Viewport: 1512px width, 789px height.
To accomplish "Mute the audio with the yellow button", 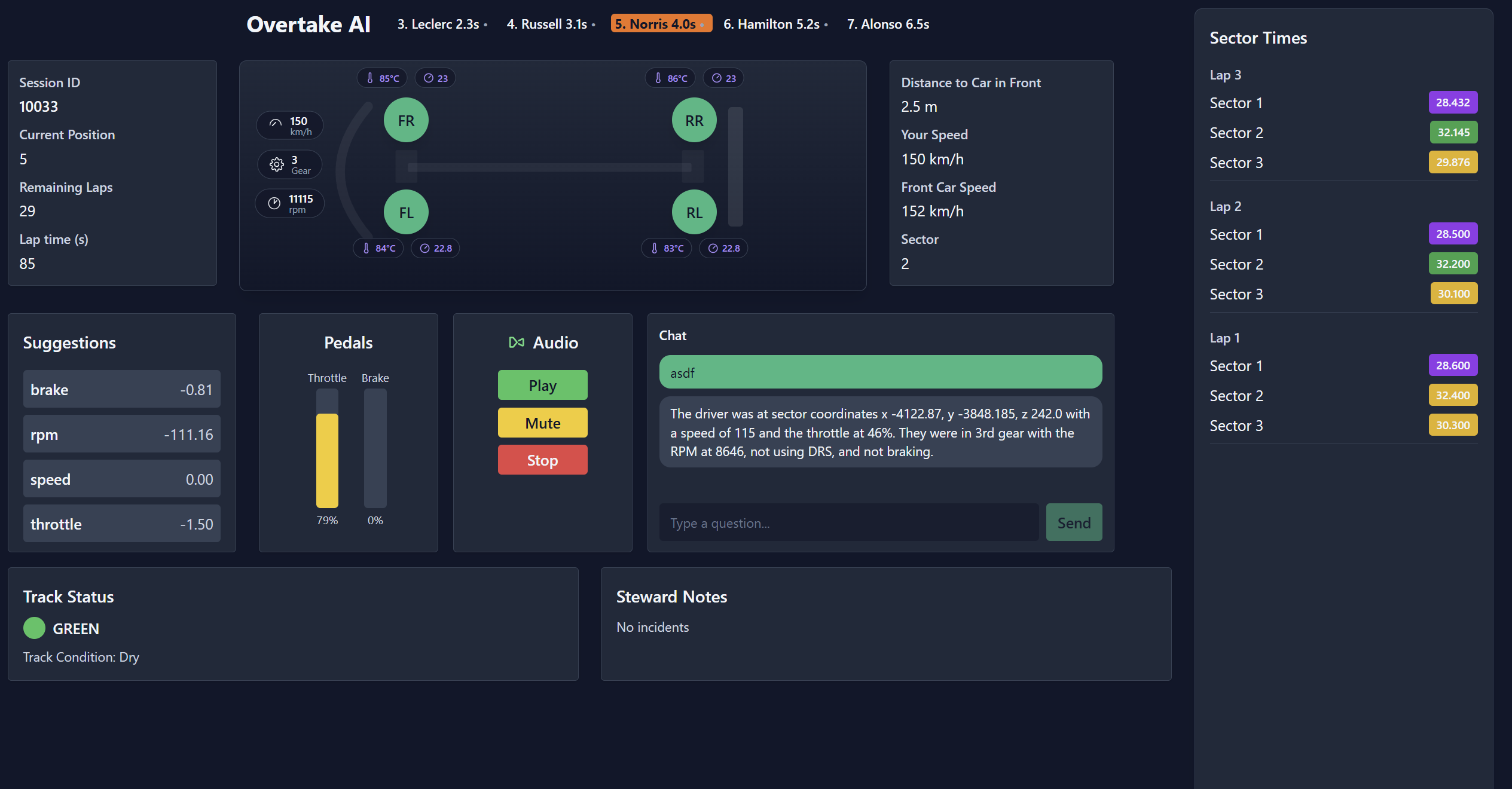I will [542, 423].
